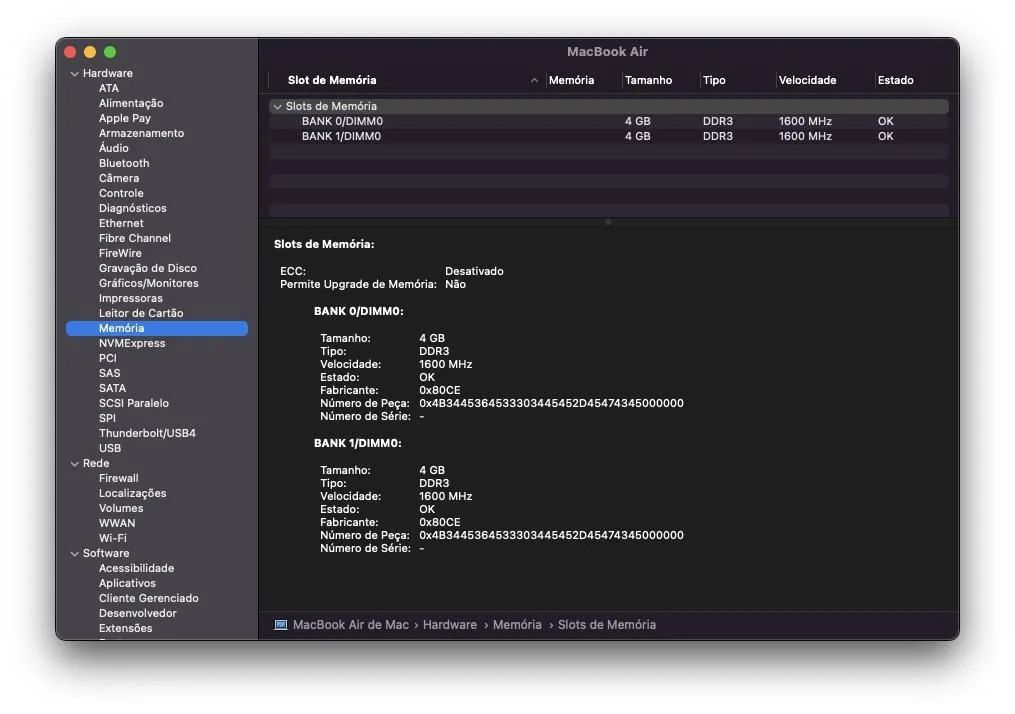Click the ECC Desativado value
The image size is (1015, 714).
474,271
